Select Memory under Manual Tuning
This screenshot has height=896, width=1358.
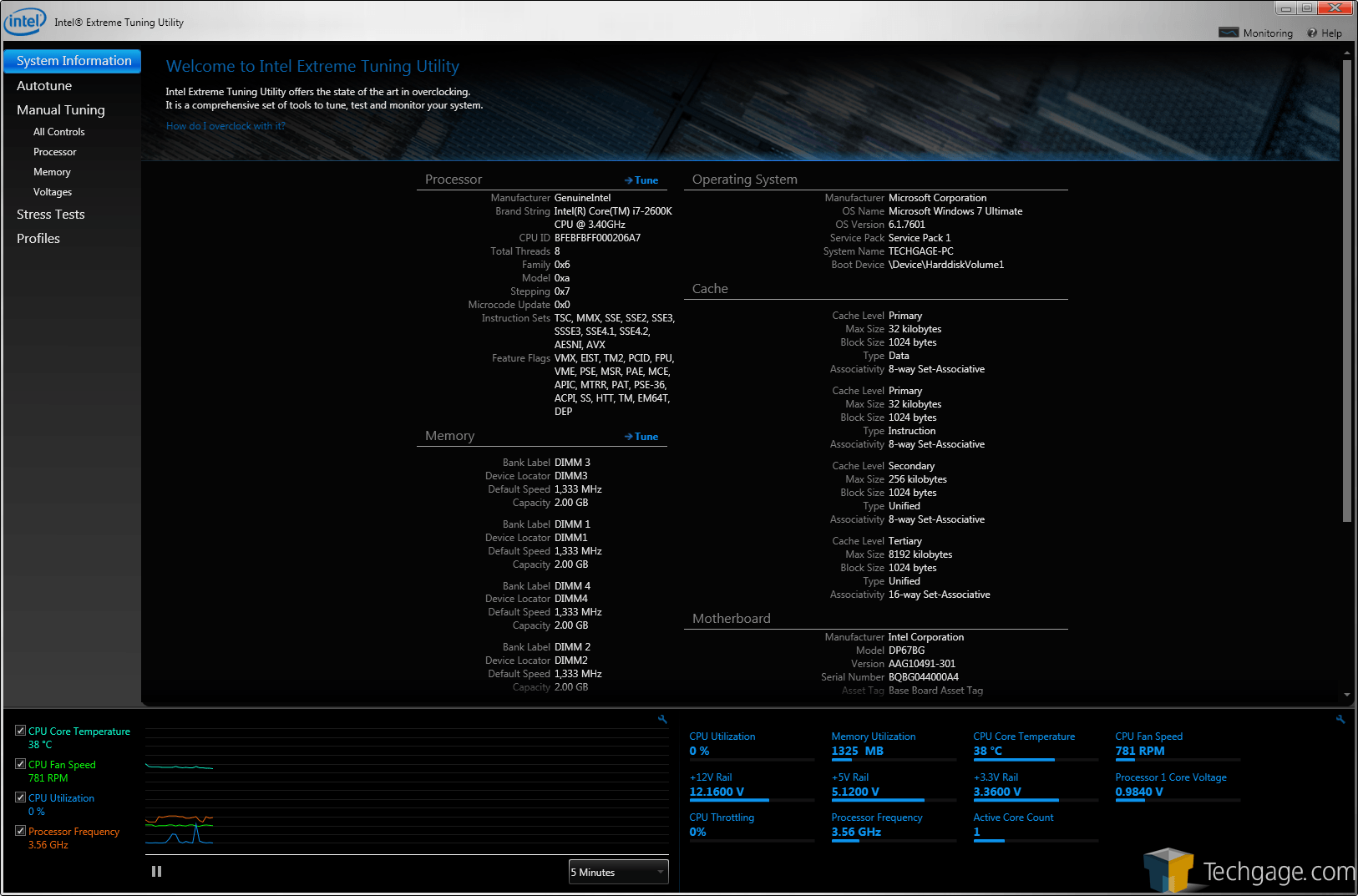point(52,172)
